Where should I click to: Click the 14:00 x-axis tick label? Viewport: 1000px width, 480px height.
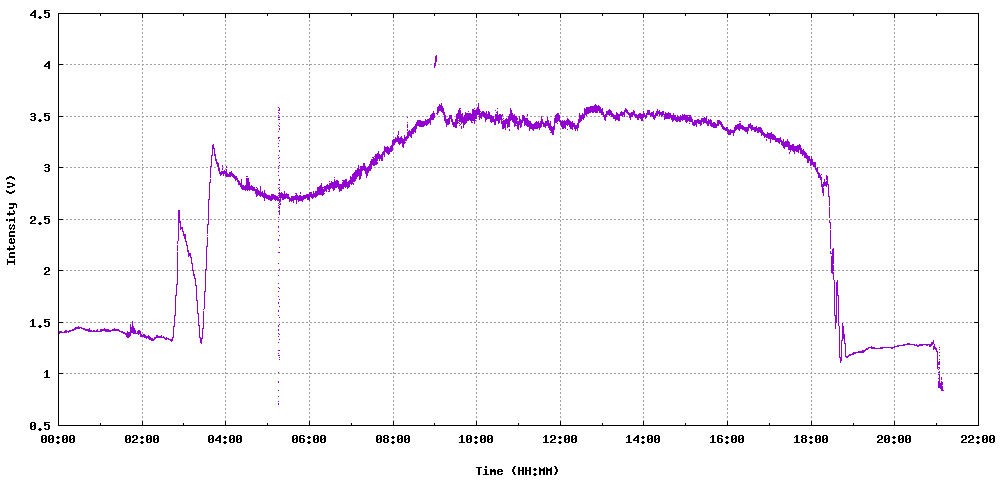point(643,439)
